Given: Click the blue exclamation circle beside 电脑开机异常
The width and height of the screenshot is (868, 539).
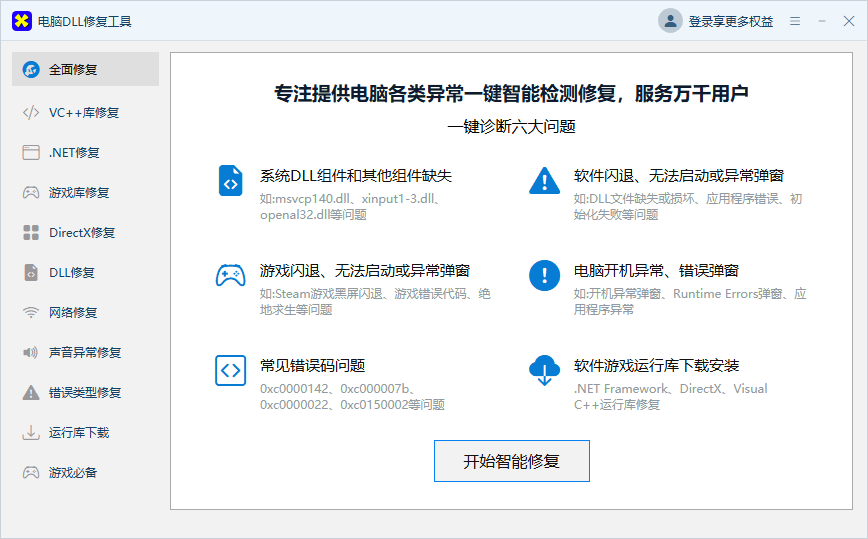Looking at the screenshot, I should [545, 275].
